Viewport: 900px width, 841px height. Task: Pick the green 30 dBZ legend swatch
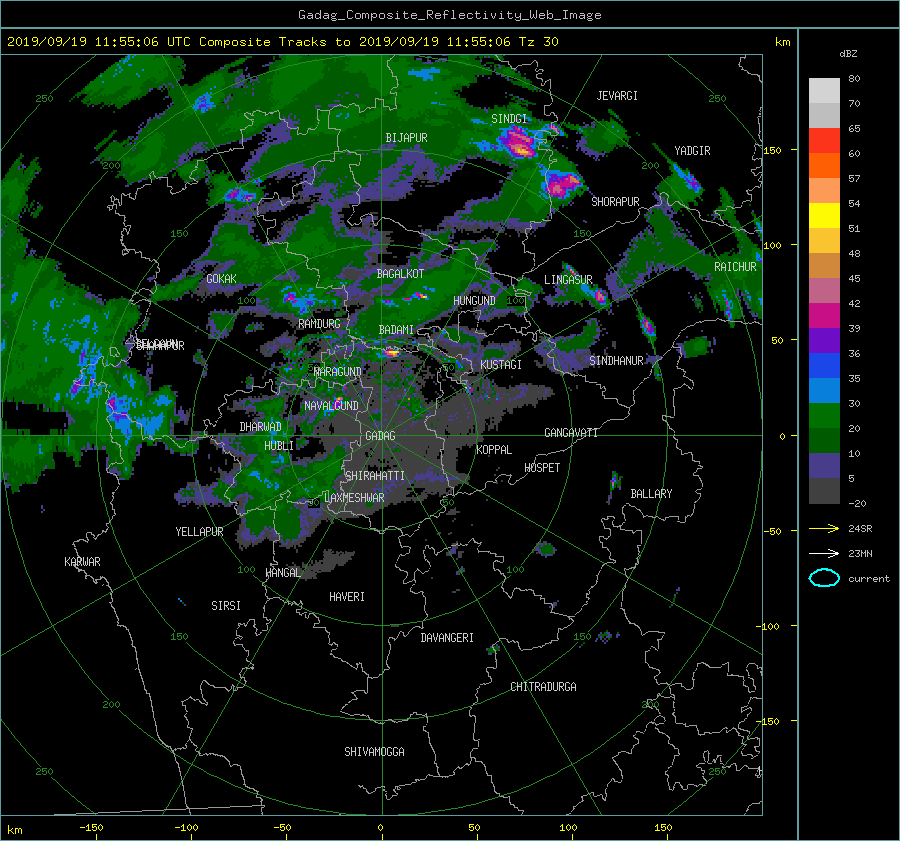click(824, 415)
